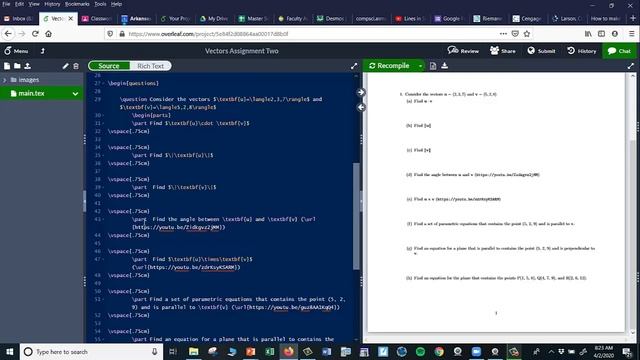Open the Firefox hamburger menu
Screen dimensions: 640x360
coord(631,34)
